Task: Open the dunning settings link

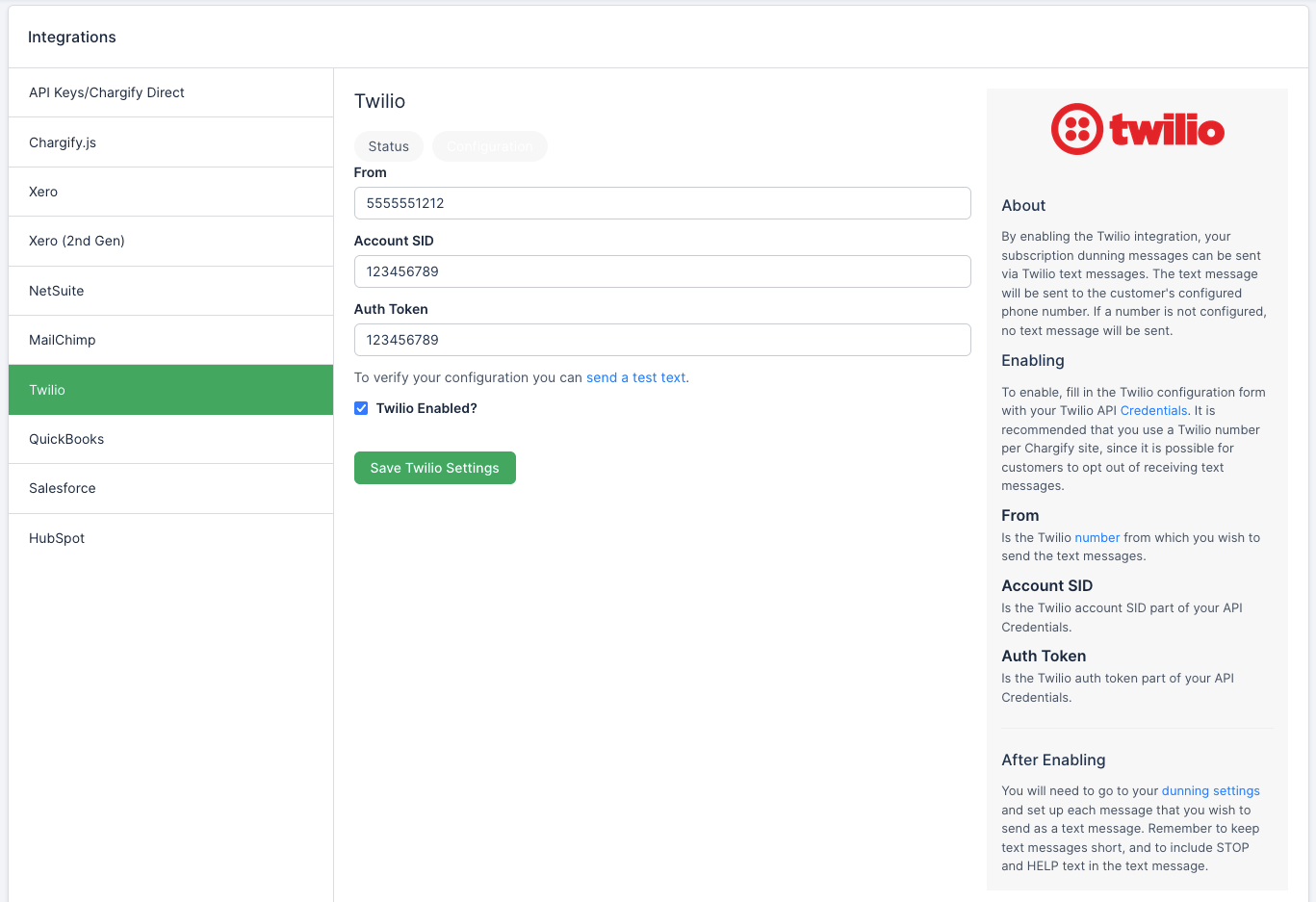Action: coord(1210,790)
